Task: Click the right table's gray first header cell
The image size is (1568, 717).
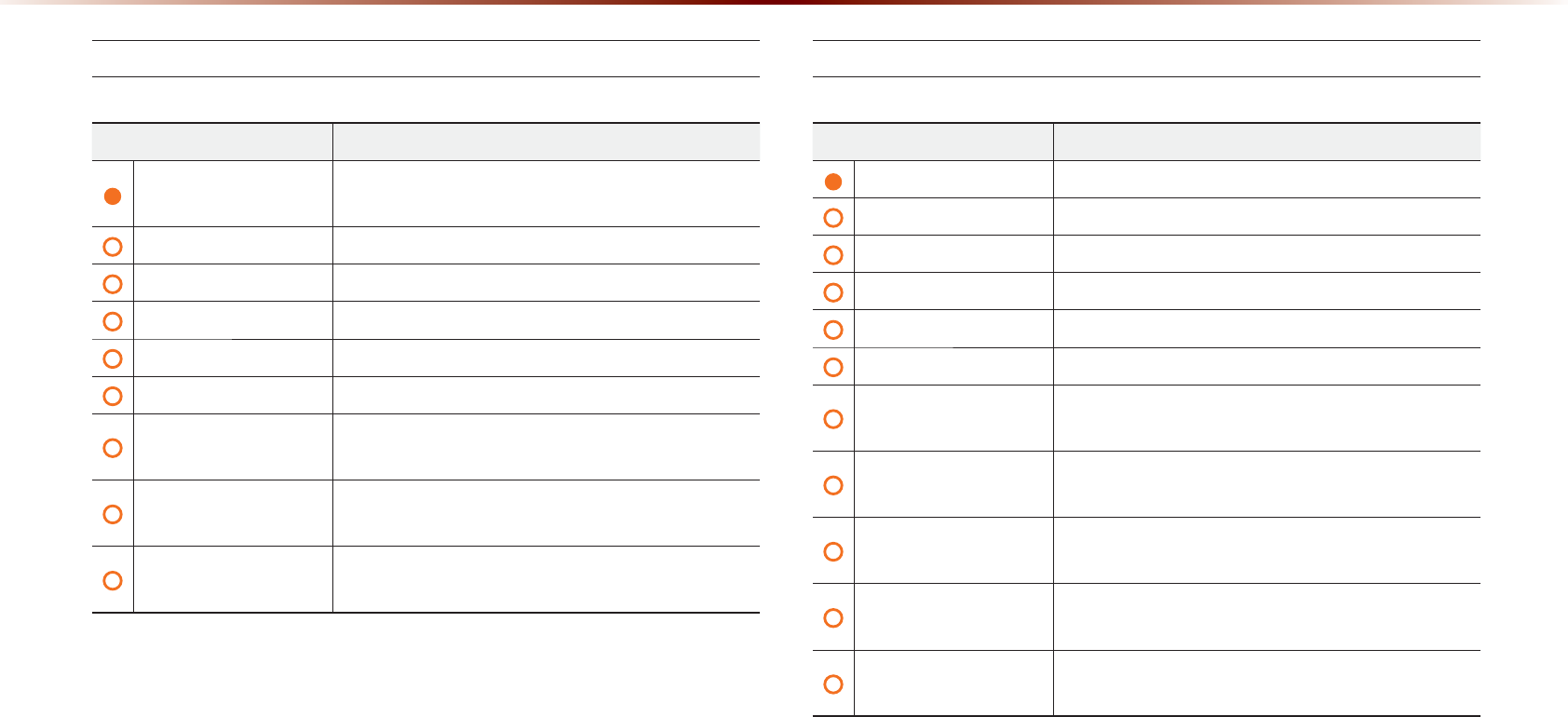Action: pyautogui.click(x=933, y=142)
